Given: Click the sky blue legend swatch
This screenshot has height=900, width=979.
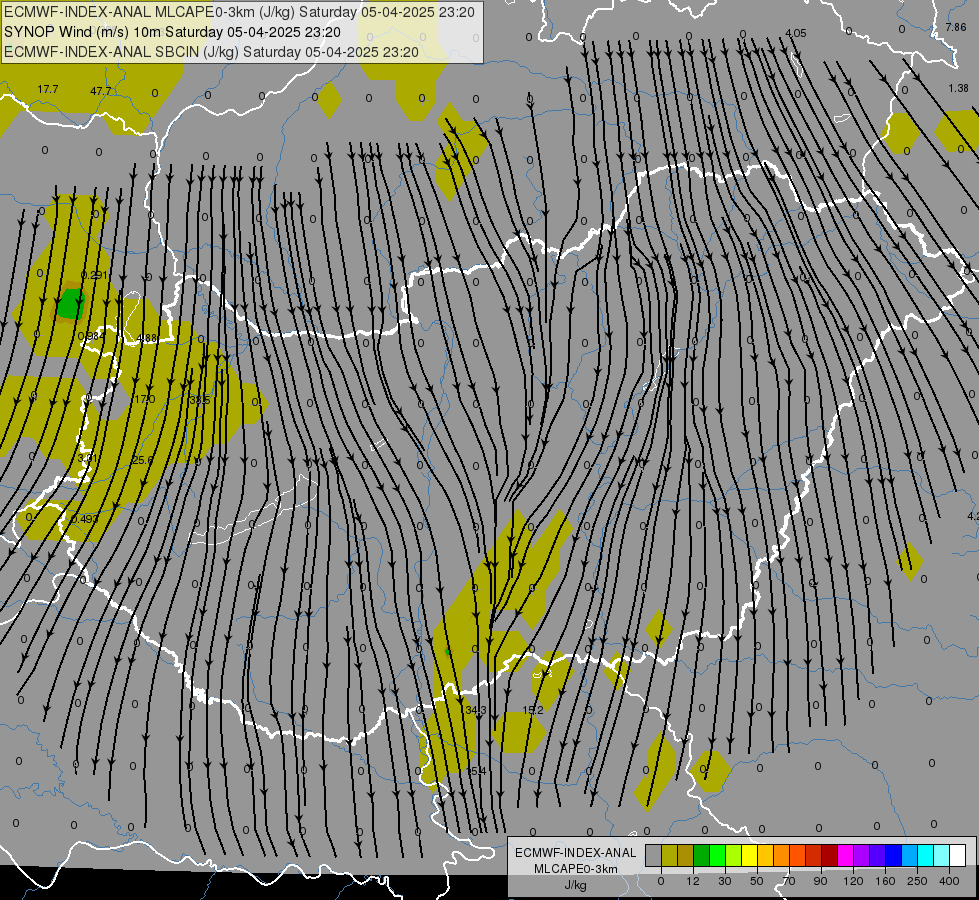Looking at the screenshot, I should 910,855.
